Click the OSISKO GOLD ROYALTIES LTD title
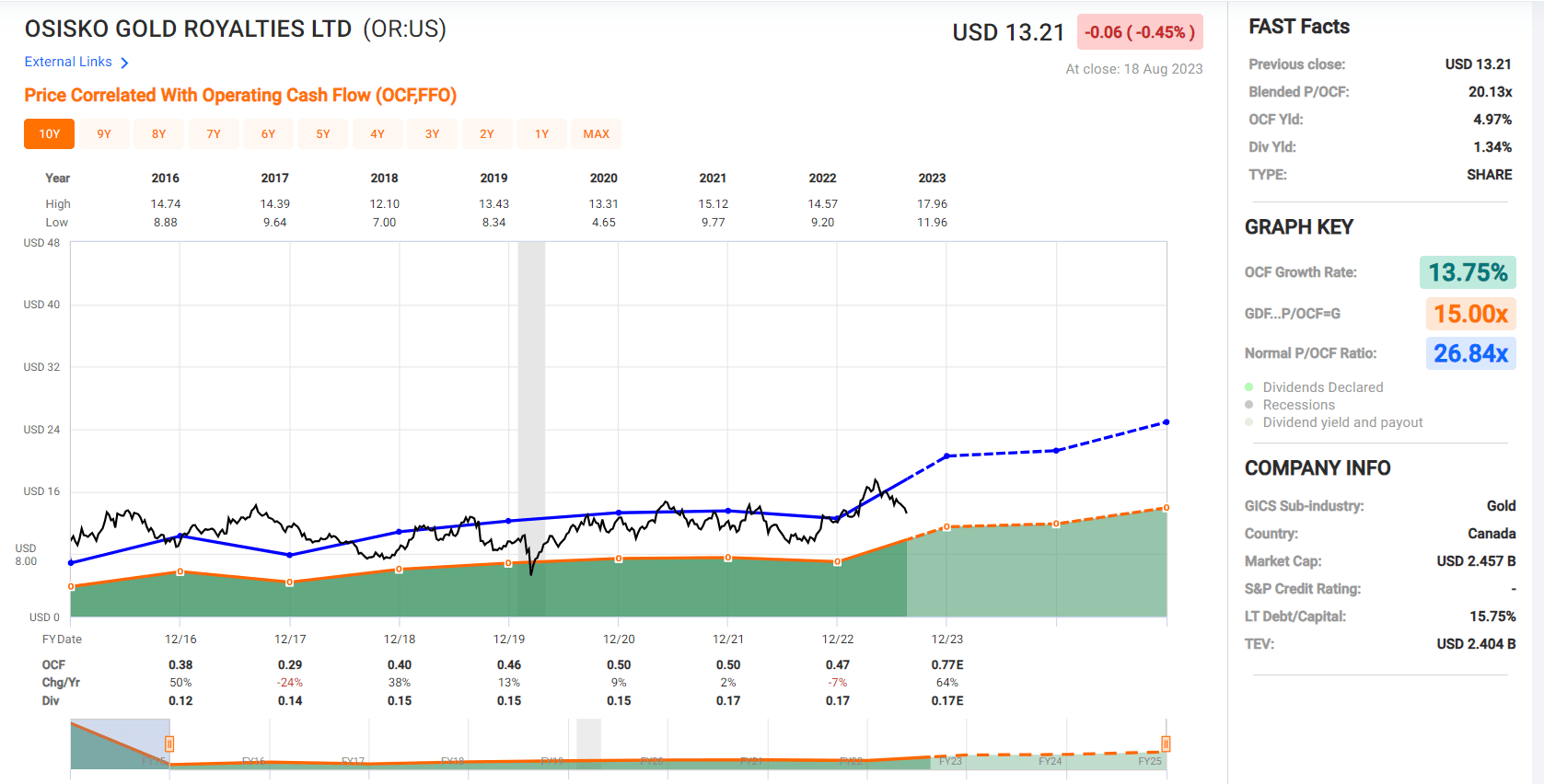1544x784 pixels. point(188,29)
